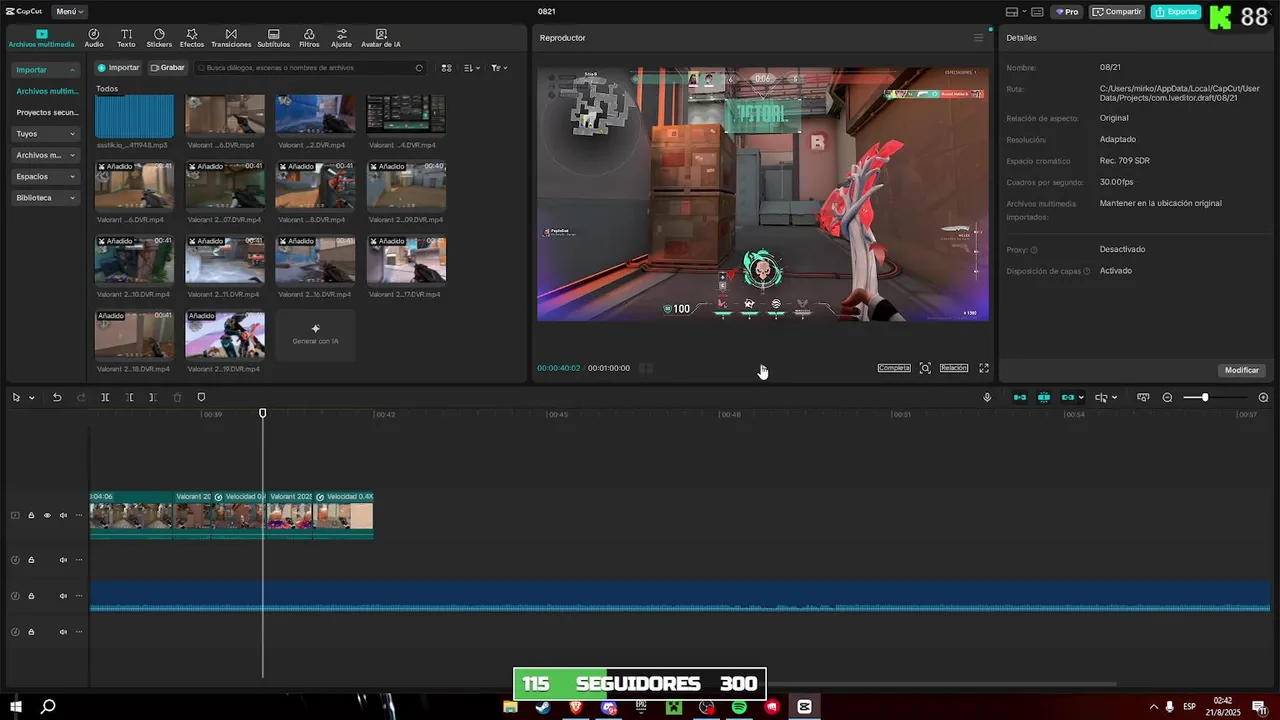Image resolution: width=1280 pixels, height=720 pixels.
Task: Click the Importar plus button
Action: pos(118,68)
